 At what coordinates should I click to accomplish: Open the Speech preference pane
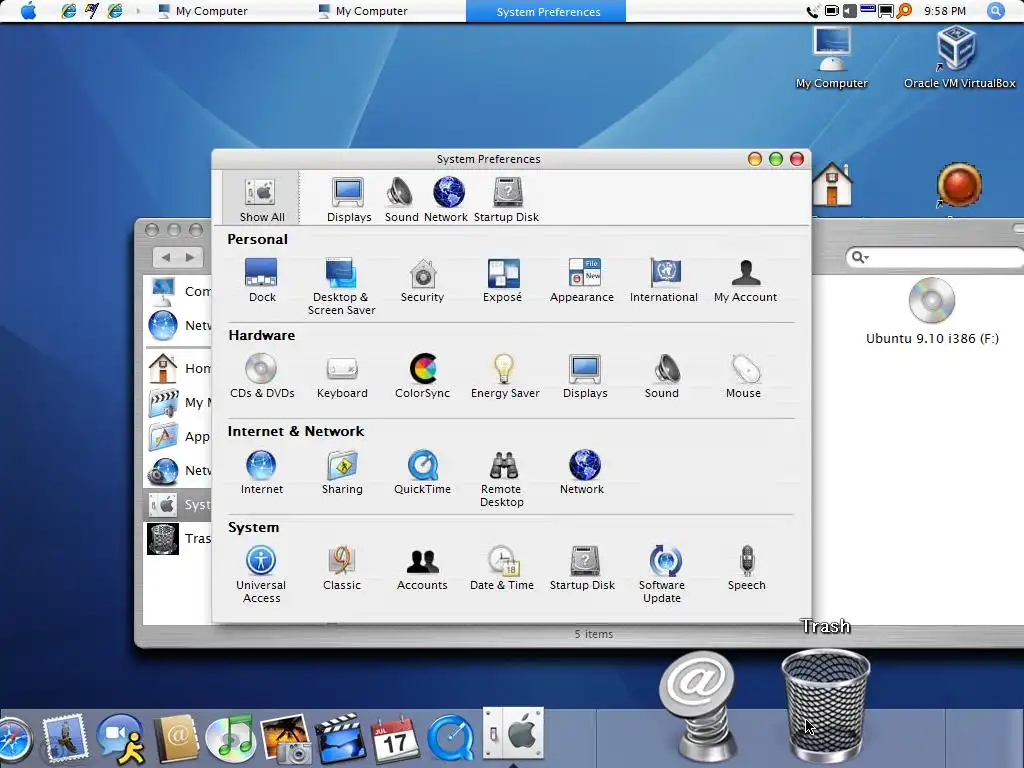[x=746, y=568]
